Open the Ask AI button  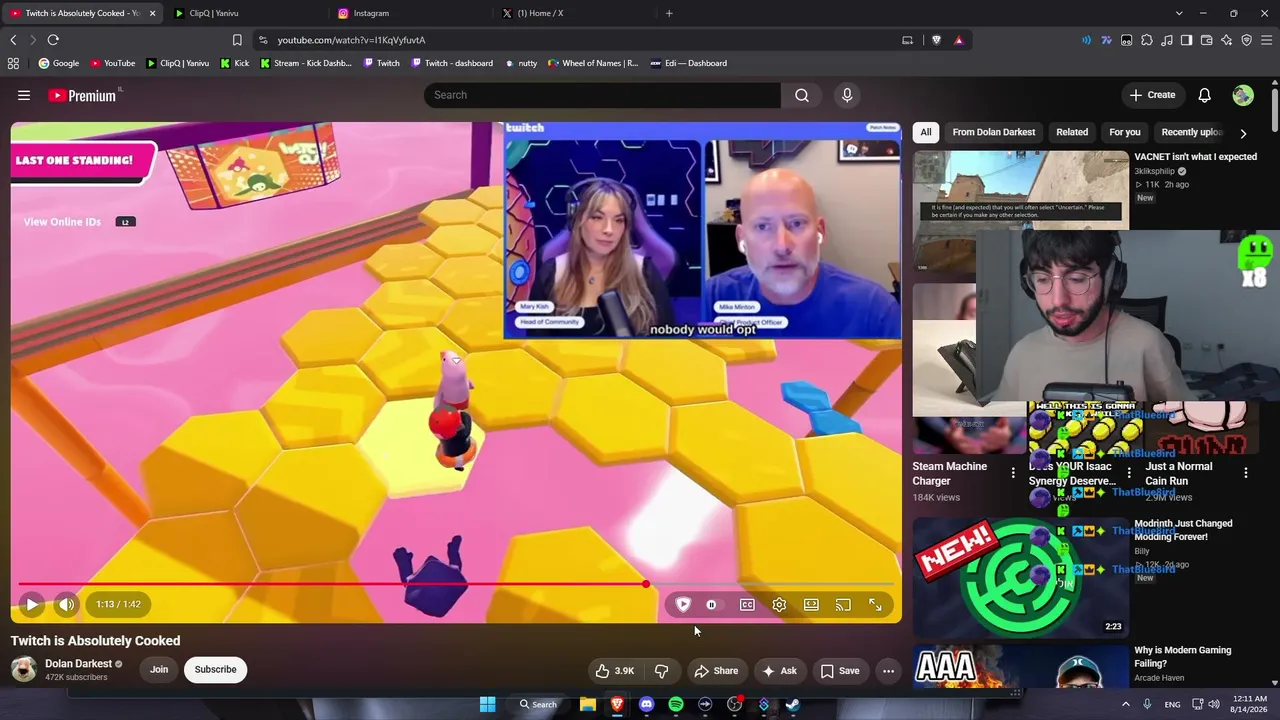pyautogui.click(x=779, y=671)
